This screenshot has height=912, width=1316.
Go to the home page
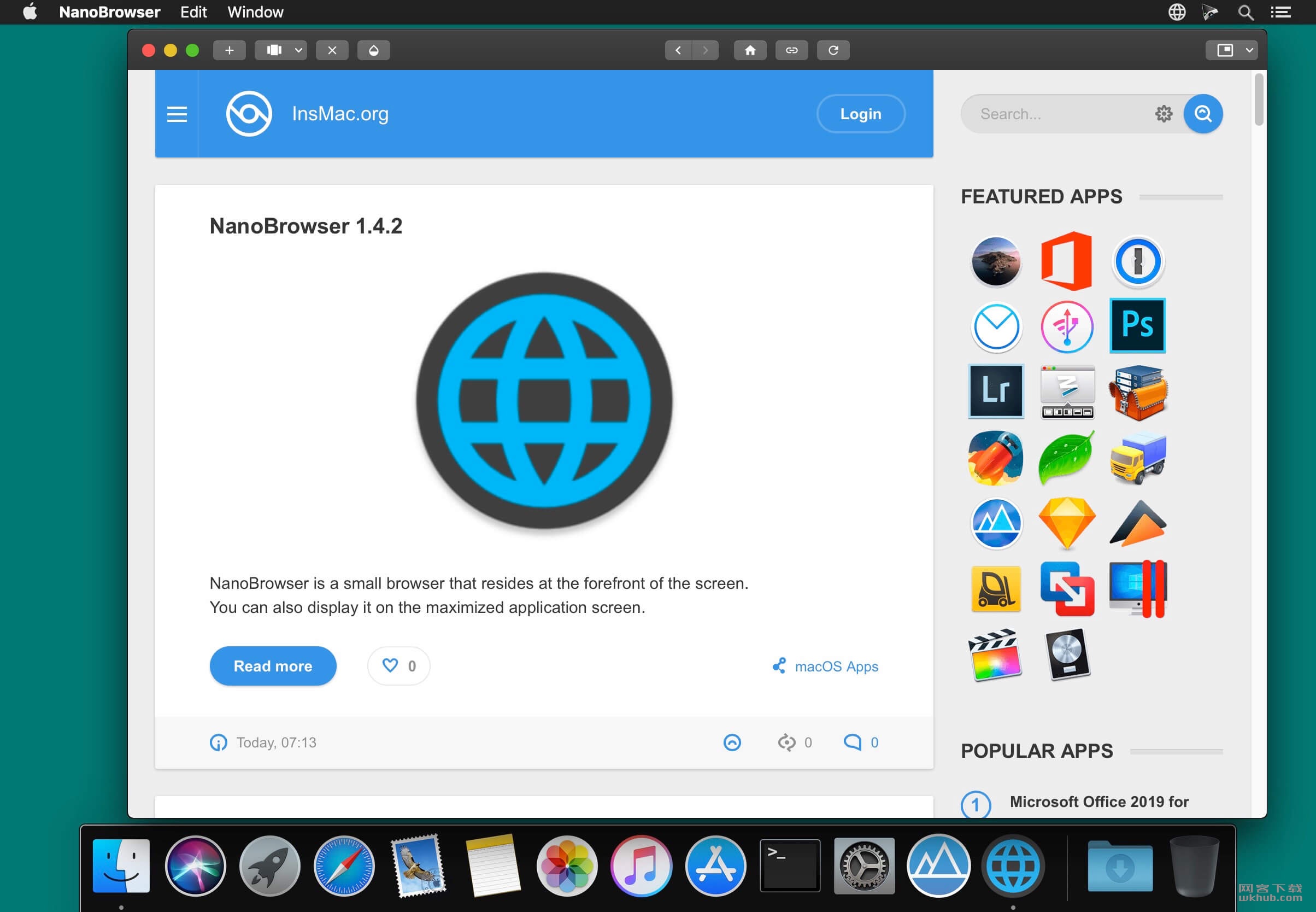(x=750, y=50)
